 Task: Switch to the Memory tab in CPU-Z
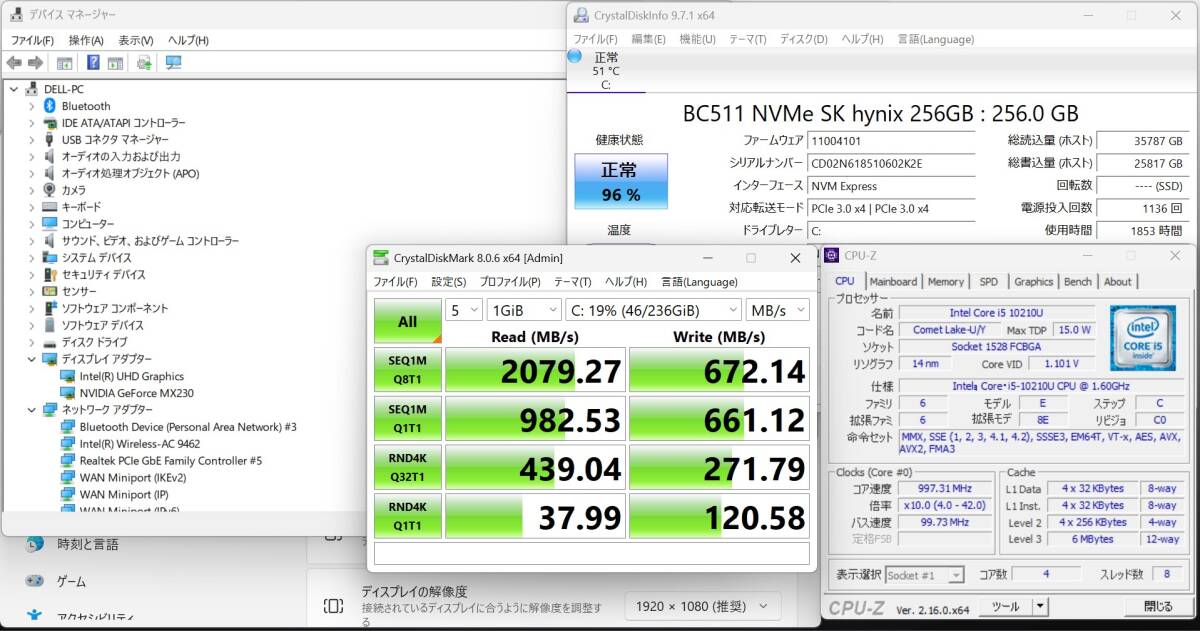944,281
